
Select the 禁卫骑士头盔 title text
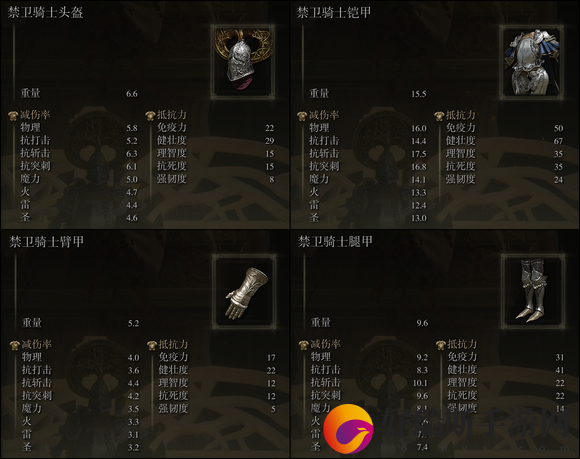(45, 13)
